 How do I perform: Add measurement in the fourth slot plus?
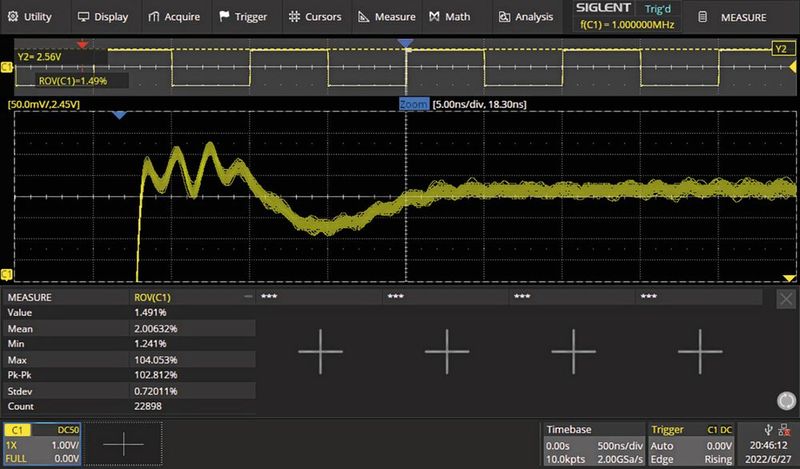coord(573,351)
